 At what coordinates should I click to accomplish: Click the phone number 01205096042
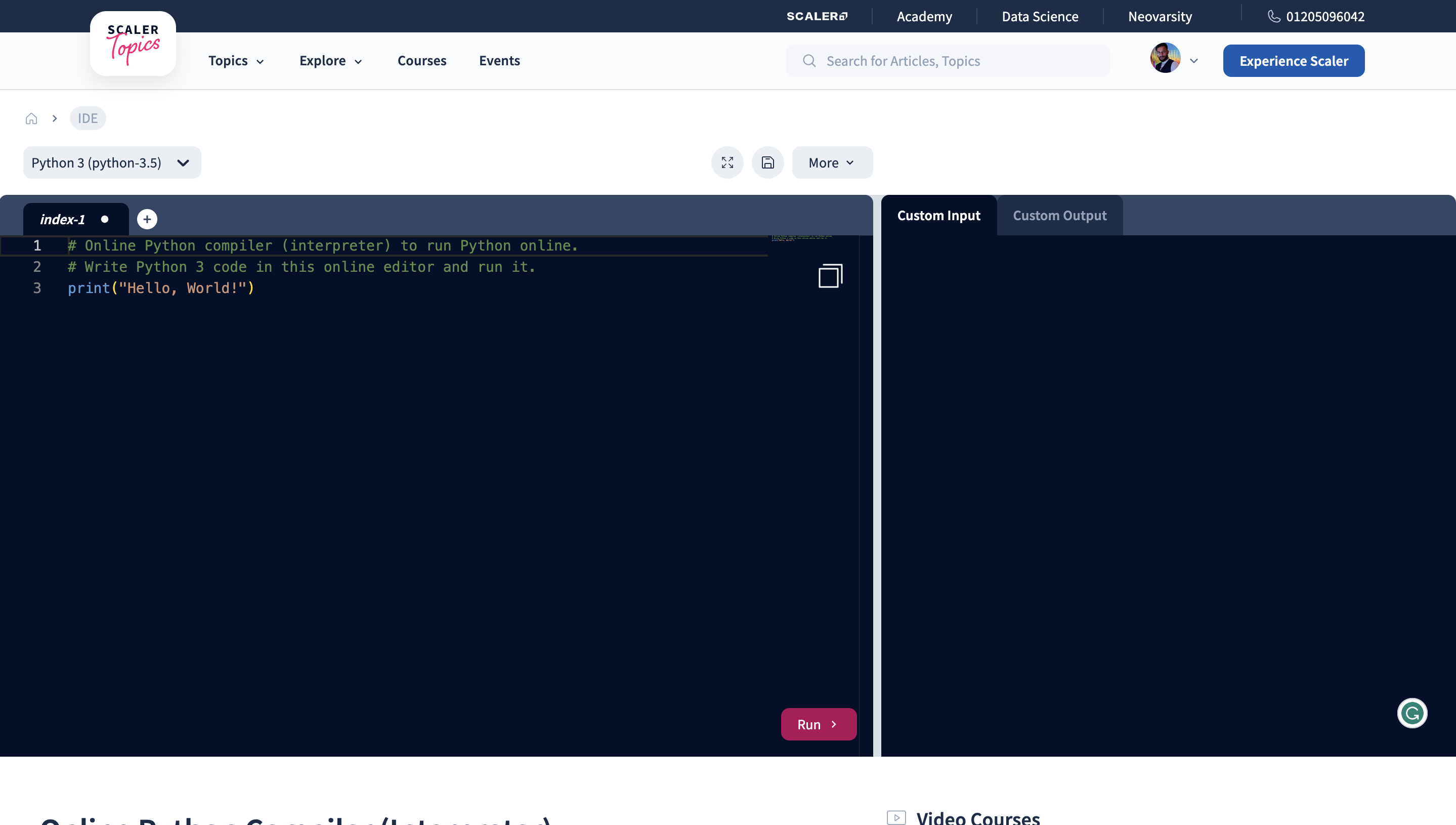1325,16
